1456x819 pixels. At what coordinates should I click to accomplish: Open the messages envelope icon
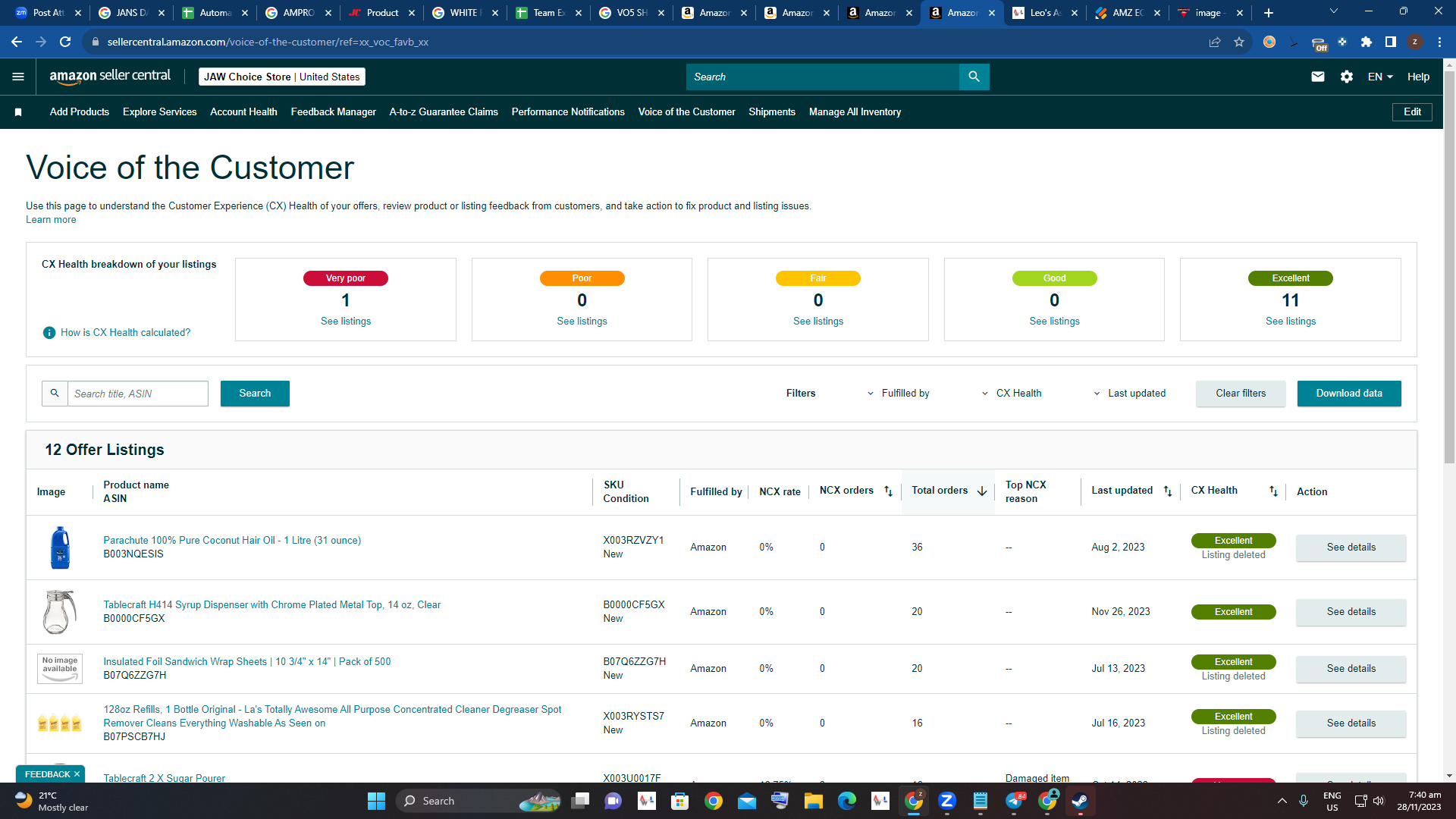pyautogui.click(x=1318, y=77)
